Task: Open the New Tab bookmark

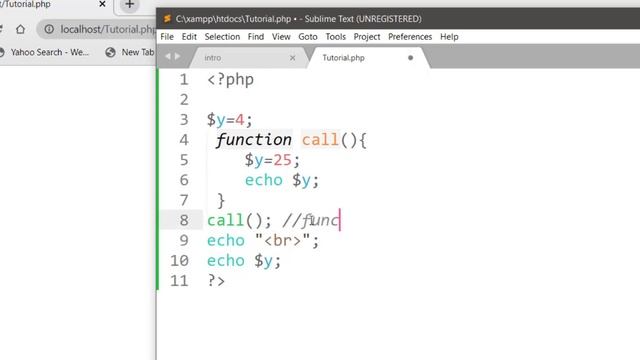Action: (x=130, y=52)
